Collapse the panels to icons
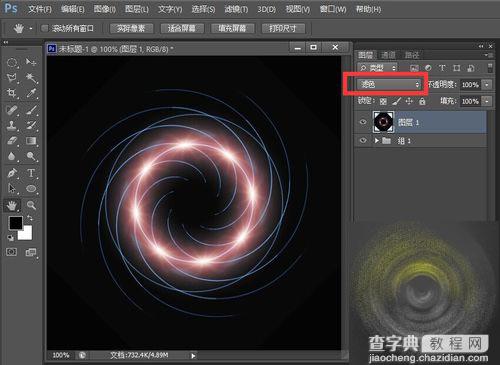 [x=481, y=46]
